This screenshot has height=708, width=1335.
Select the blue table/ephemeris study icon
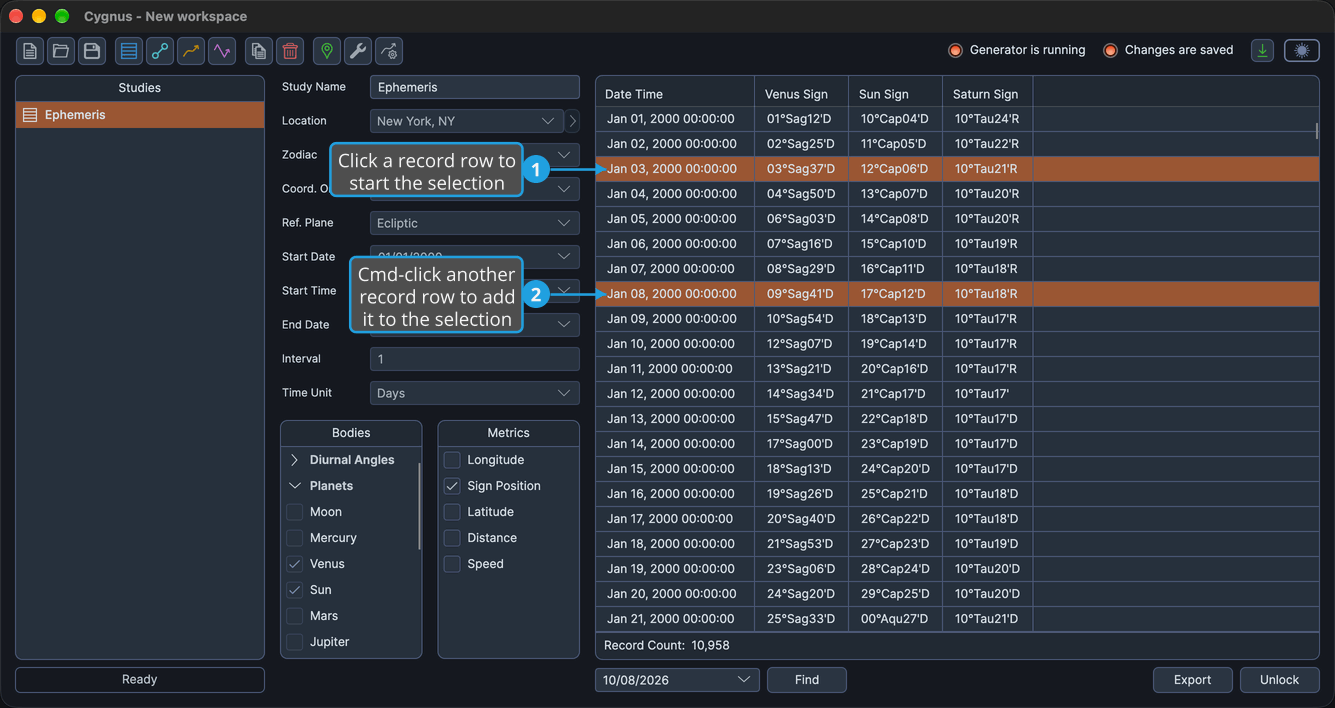[x=129, y=51]
